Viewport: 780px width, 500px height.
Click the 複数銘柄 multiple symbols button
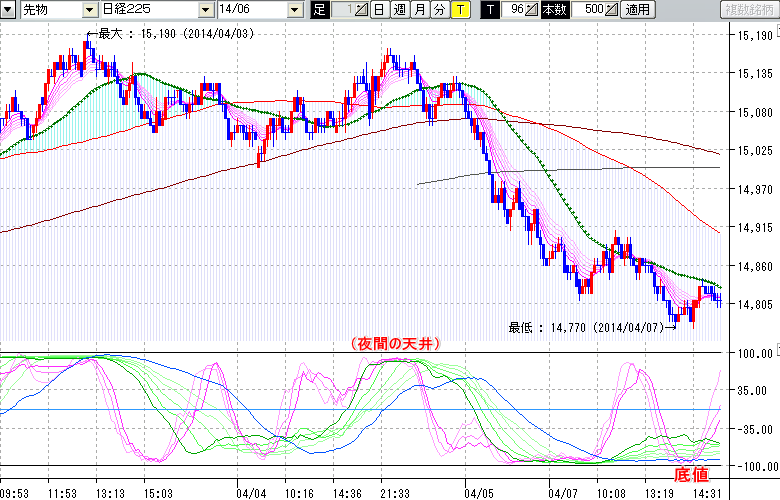point(750,10)
